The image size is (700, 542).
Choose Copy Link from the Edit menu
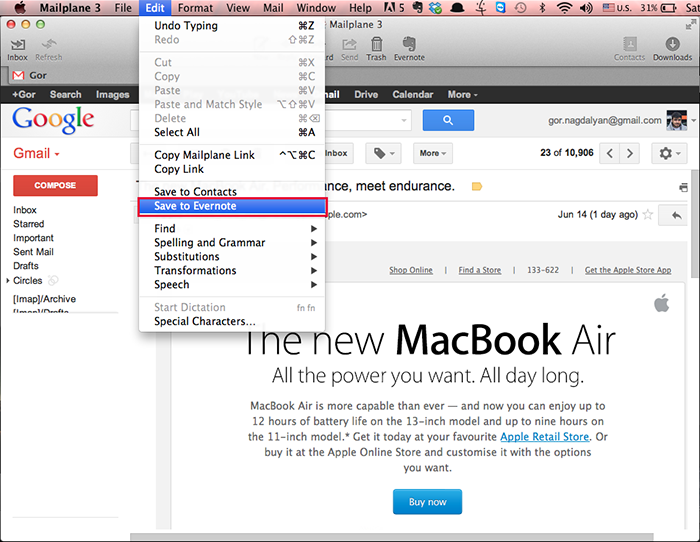pos(232,169)
